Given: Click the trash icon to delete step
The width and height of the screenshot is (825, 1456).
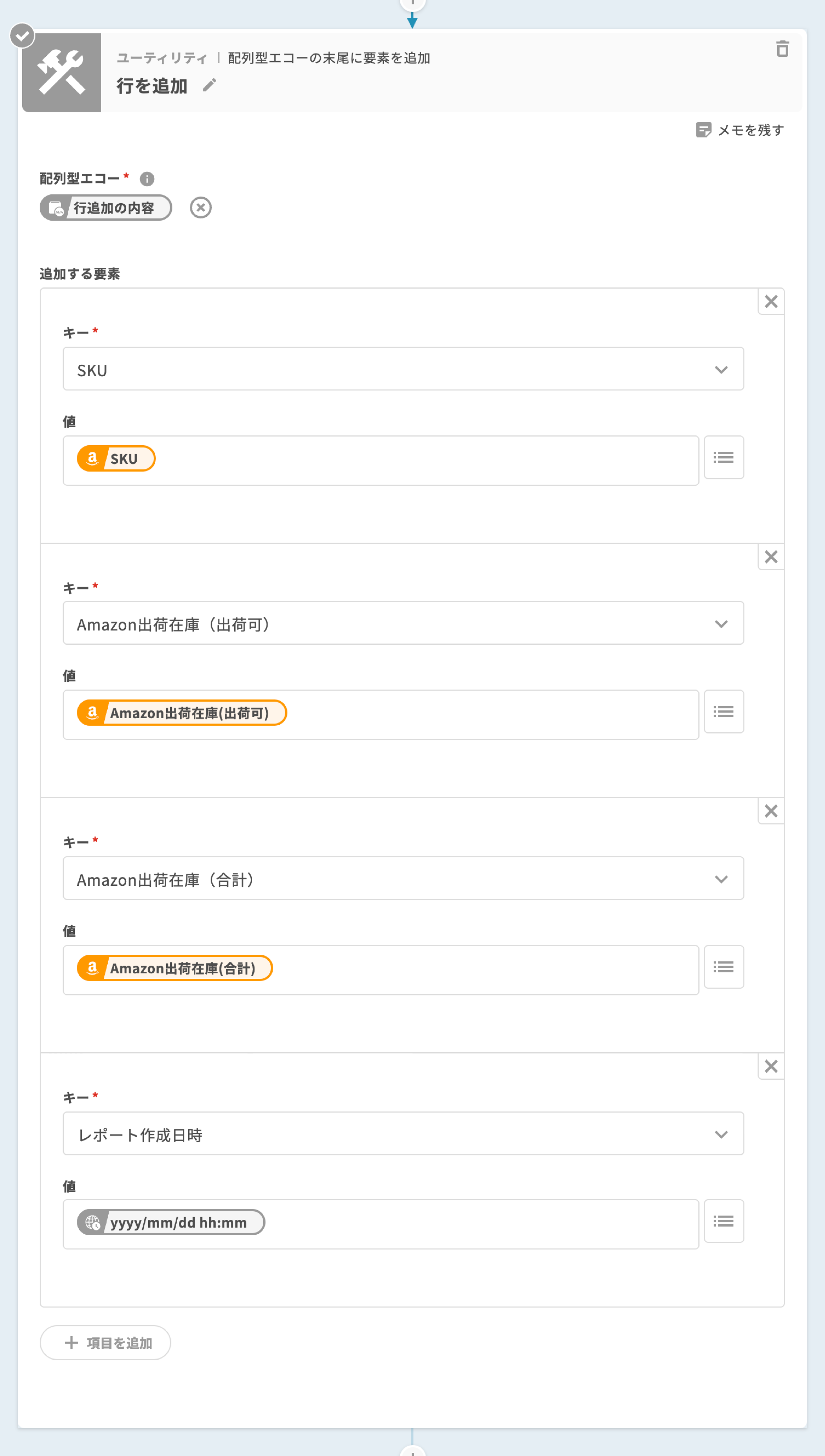Looking at the screenshot, I should click(x=782, y=49).
